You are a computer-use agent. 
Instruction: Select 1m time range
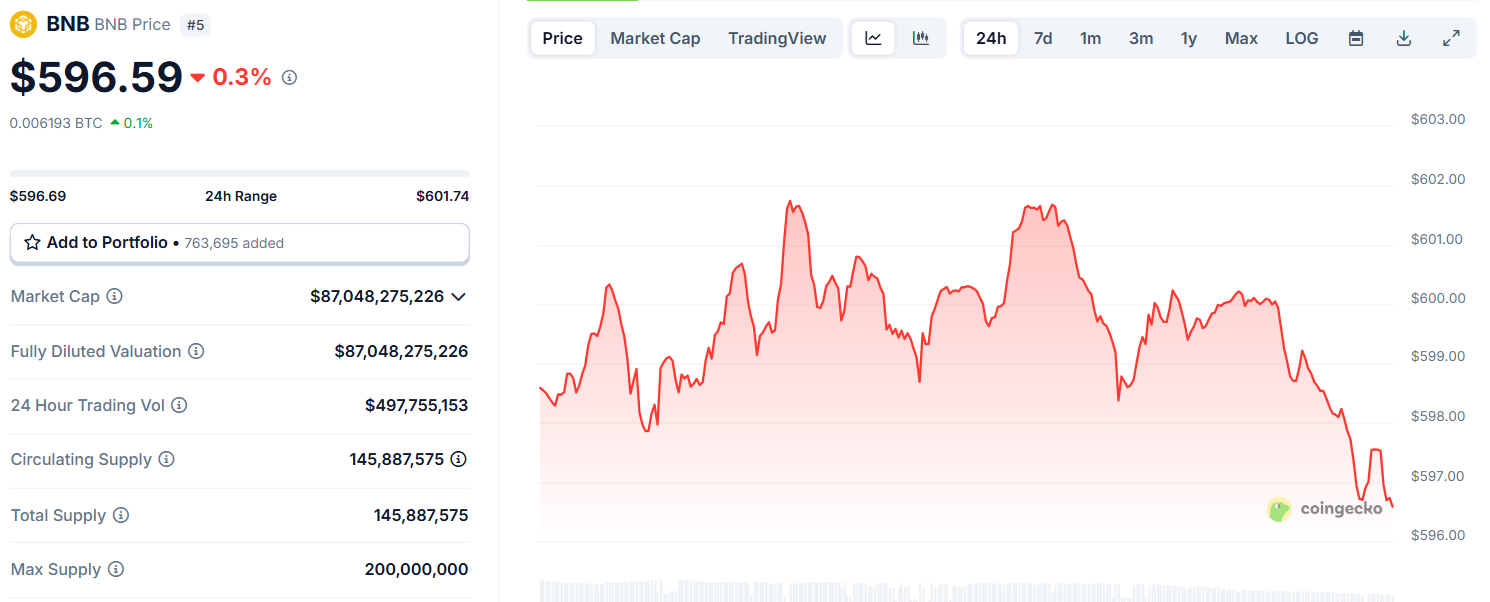tap(1090, 38)
